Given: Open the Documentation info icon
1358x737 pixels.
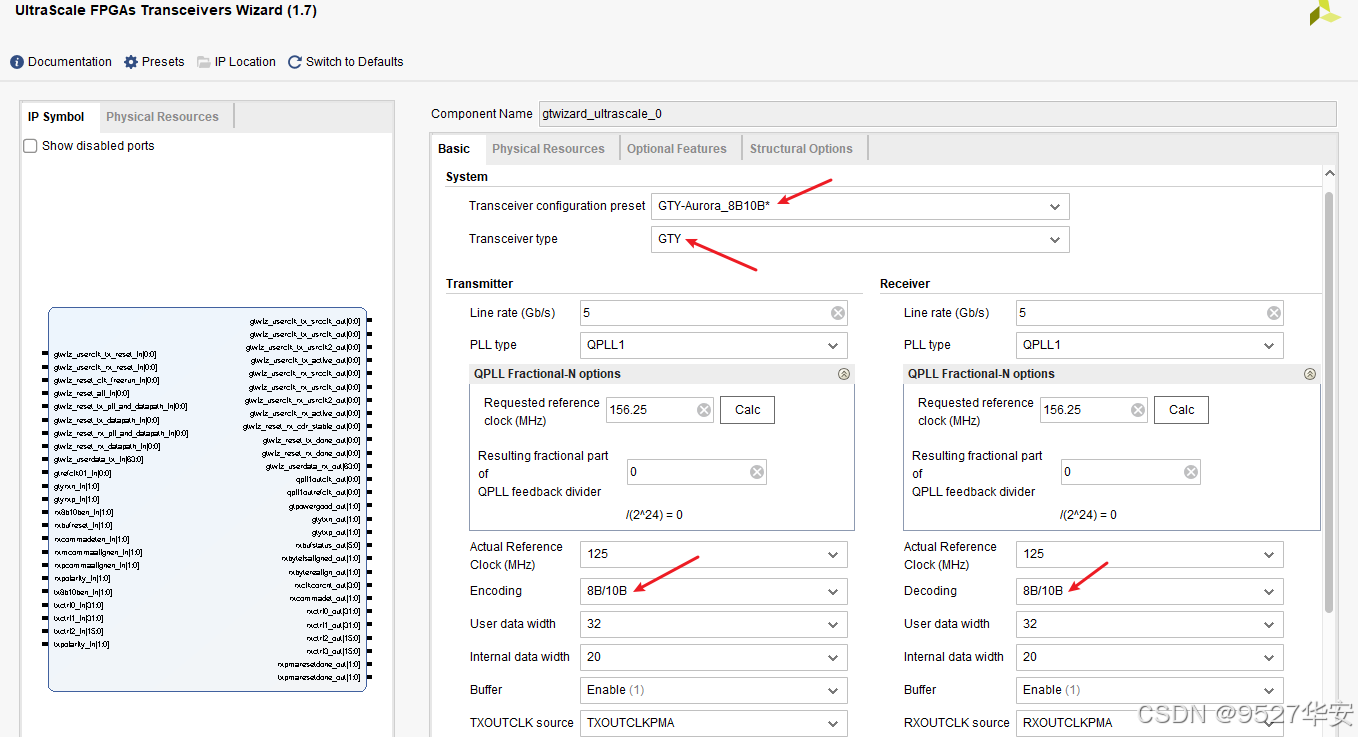Looking at the screenshot, I should (x=17, y=62).
